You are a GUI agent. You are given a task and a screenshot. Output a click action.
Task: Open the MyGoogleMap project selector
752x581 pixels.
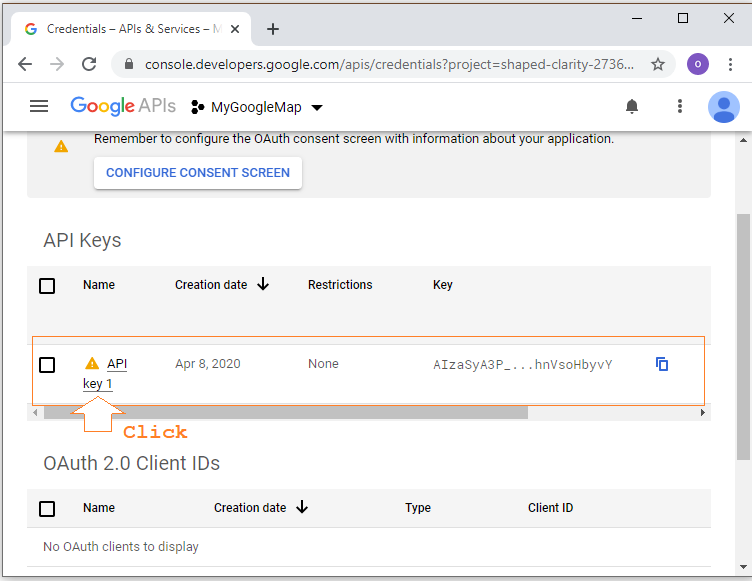tap(257, 107)
